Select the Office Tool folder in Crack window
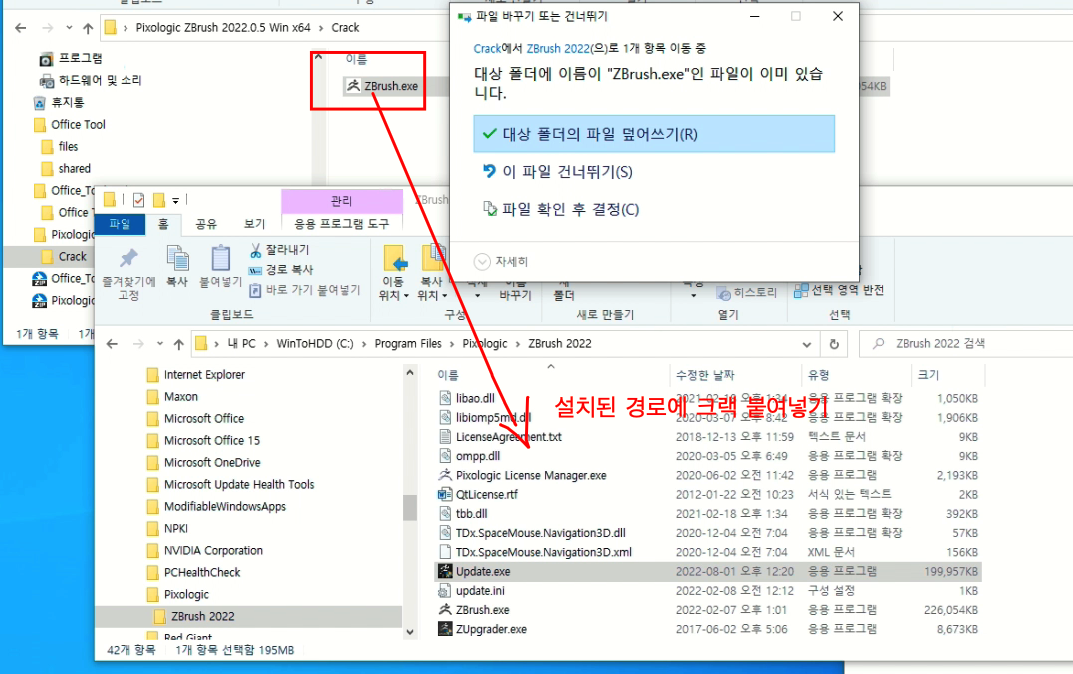 pos(70,125)
